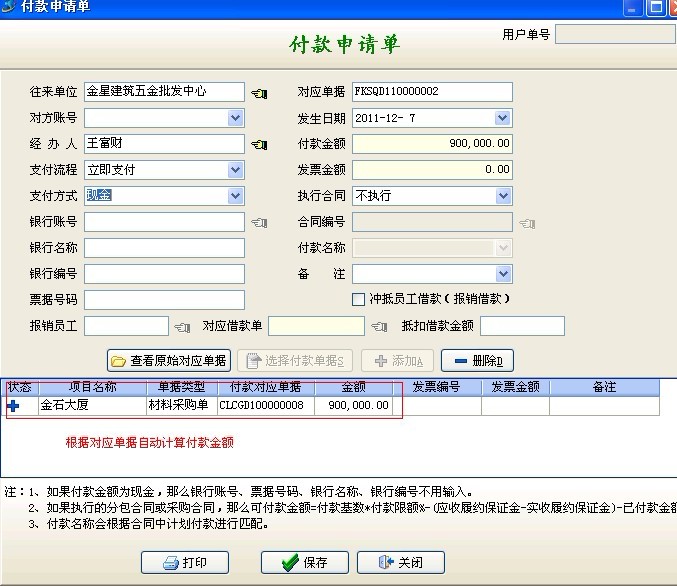
Task: Click the lookup icon beside 对应借款单 field
Action: 379,327
